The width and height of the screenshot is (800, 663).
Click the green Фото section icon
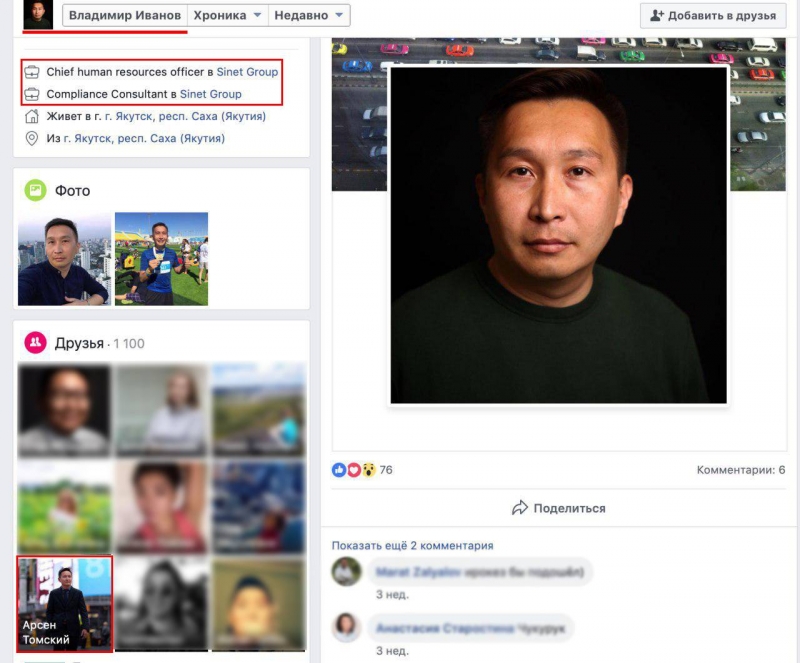(x=35, y=190)
